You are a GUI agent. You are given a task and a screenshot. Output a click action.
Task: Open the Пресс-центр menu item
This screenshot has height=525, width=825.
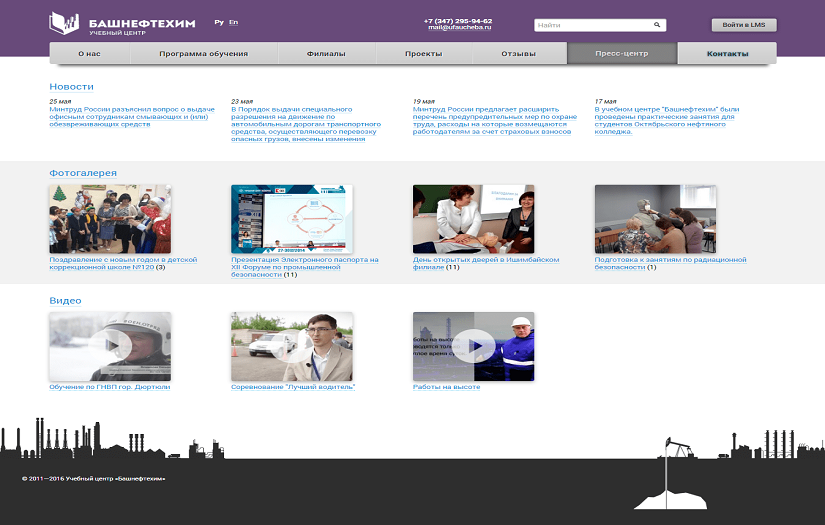(622, 53)
